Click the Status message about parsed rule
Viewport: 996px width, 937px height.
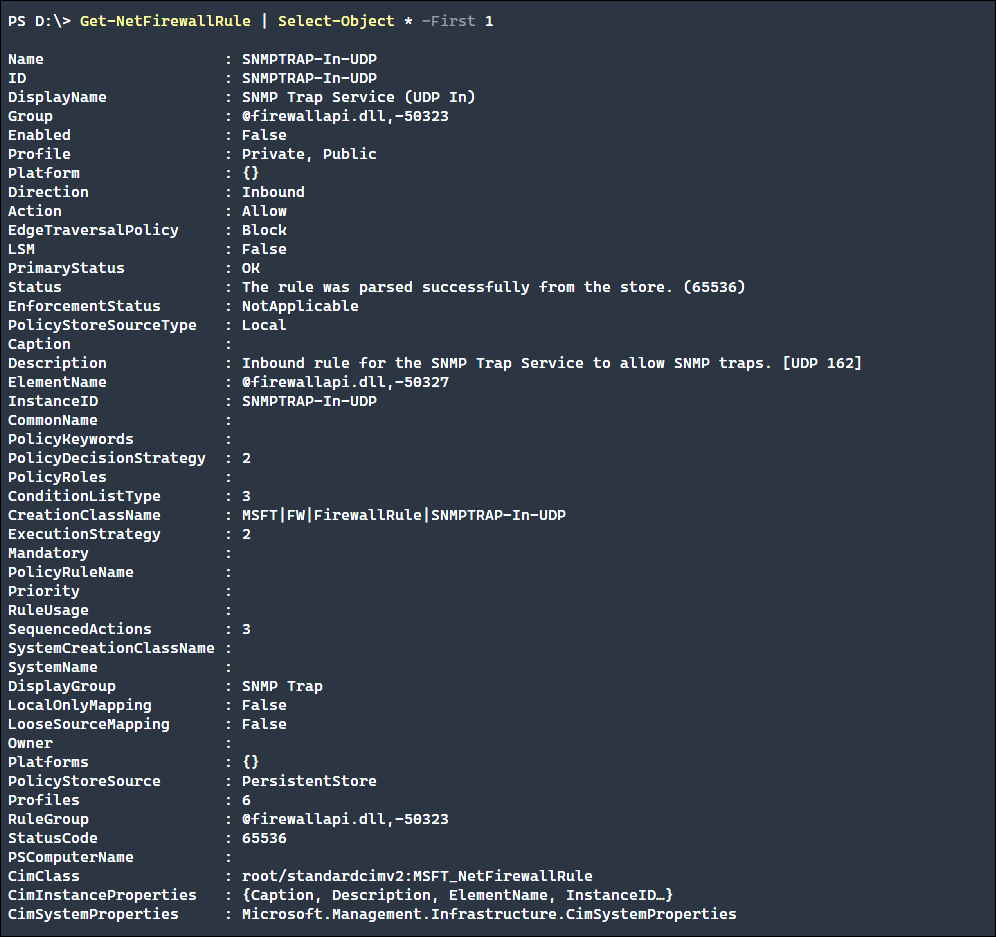[x=493, y=287]
